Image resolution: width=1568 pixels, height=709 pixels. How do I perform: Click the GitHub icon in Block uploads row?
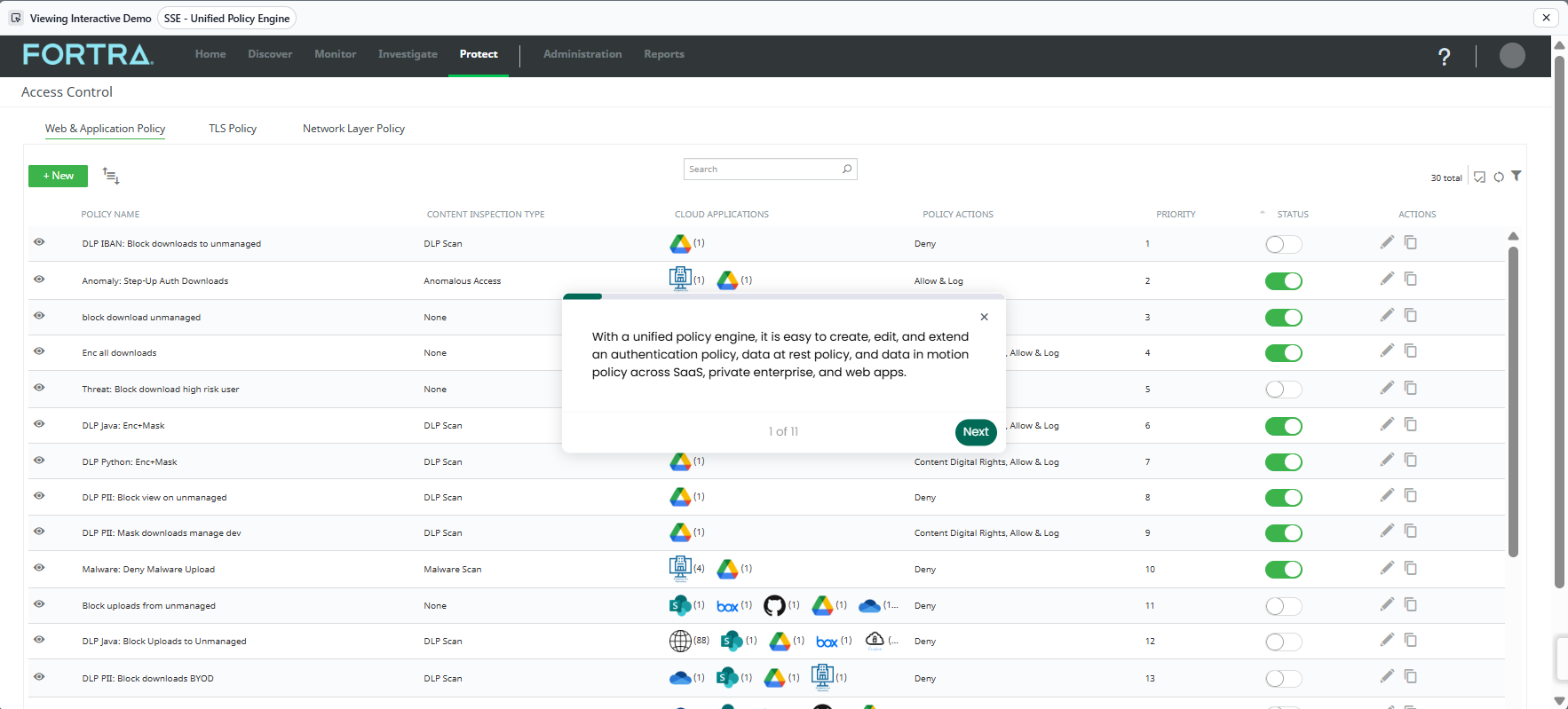pos(774,605)
